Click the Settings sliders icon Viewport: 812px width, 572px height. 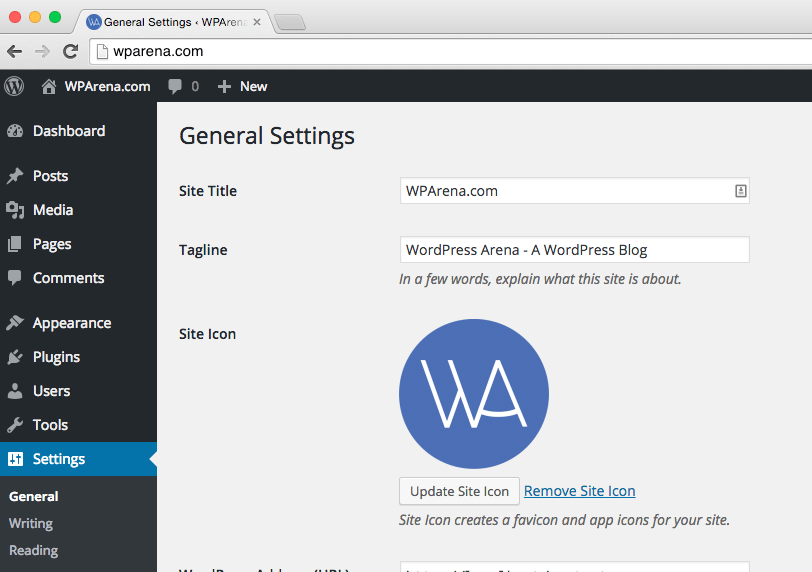16,459
